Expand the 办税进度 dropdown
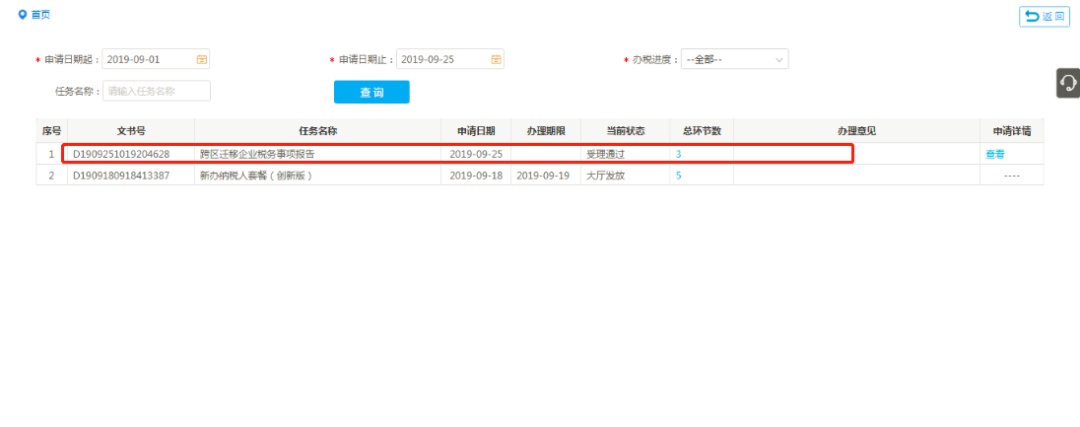1080x427 pixels. (x=734, y=59)
